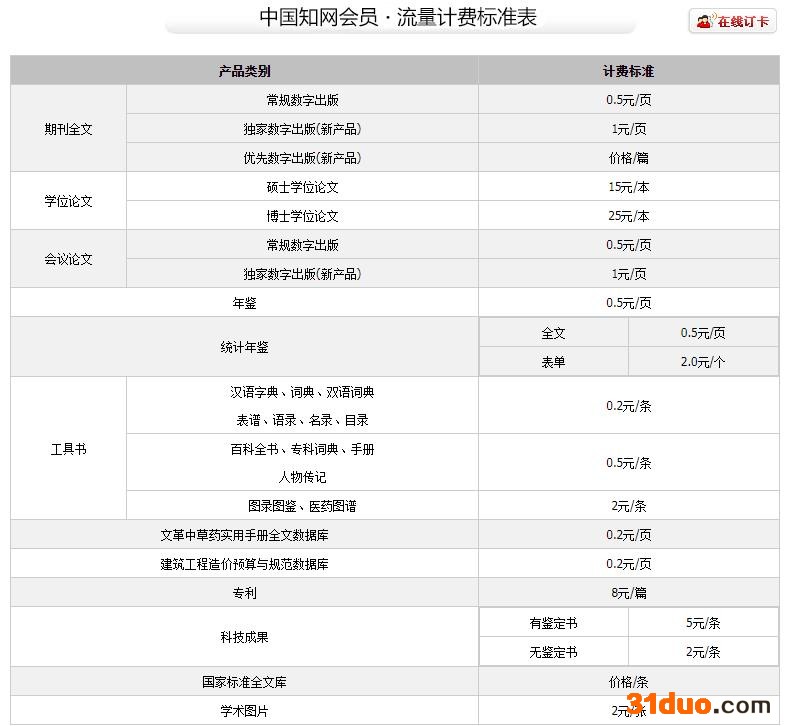Click the 统计年鉴 row label
The height and width of the screenshot is (726, 789).
(244, 347)
